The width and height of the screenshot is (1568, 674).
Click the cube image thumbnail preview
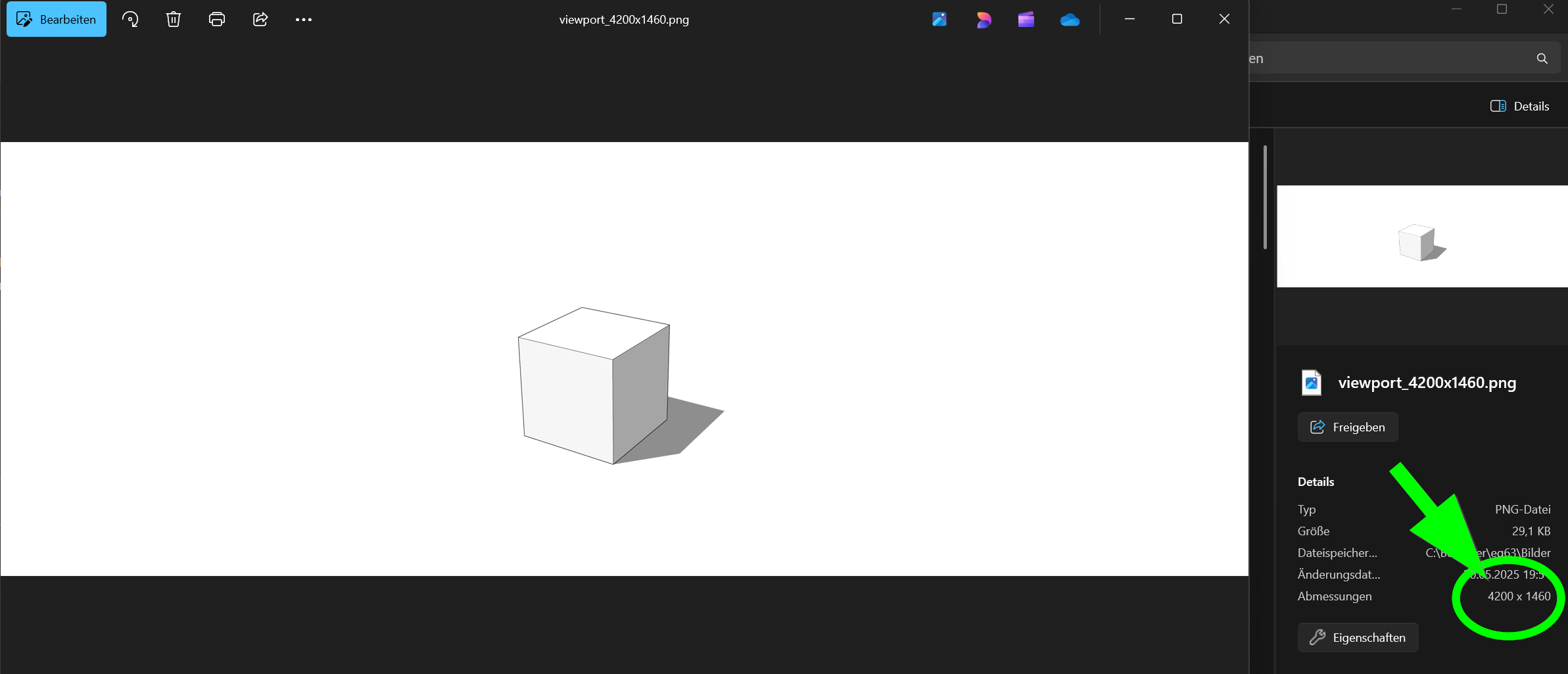coord(1422,235)
